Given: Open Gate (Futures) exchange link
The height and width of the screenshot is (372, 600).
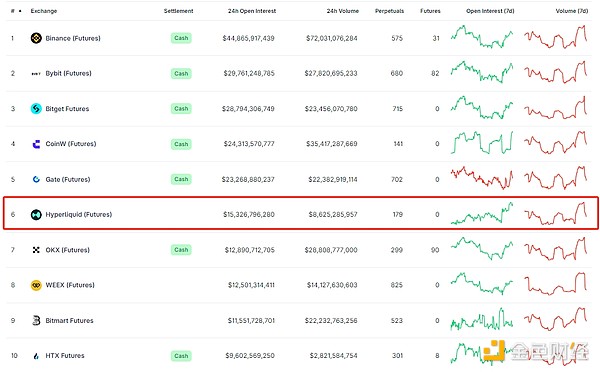Looking at the screenshot, I should [x=68, y=179].
